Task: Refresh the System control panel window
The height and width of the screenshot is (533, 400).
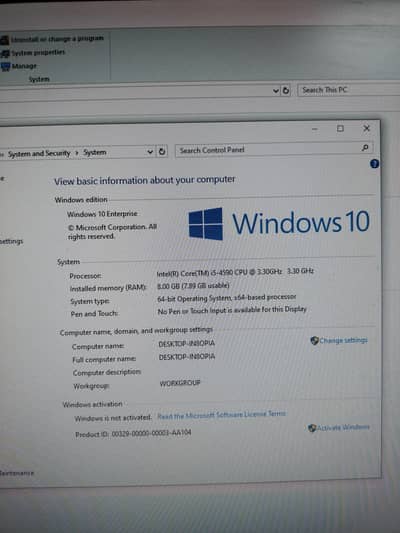Action: click(x=162, y=151)
